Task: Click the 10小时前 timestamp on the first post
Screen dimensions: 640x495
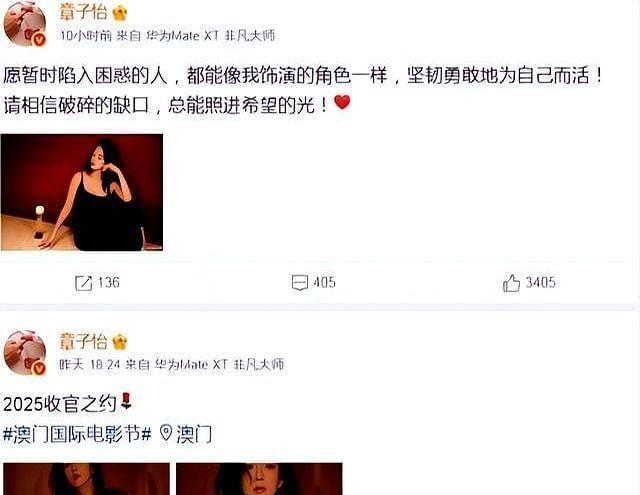Action: click(86, 36)
